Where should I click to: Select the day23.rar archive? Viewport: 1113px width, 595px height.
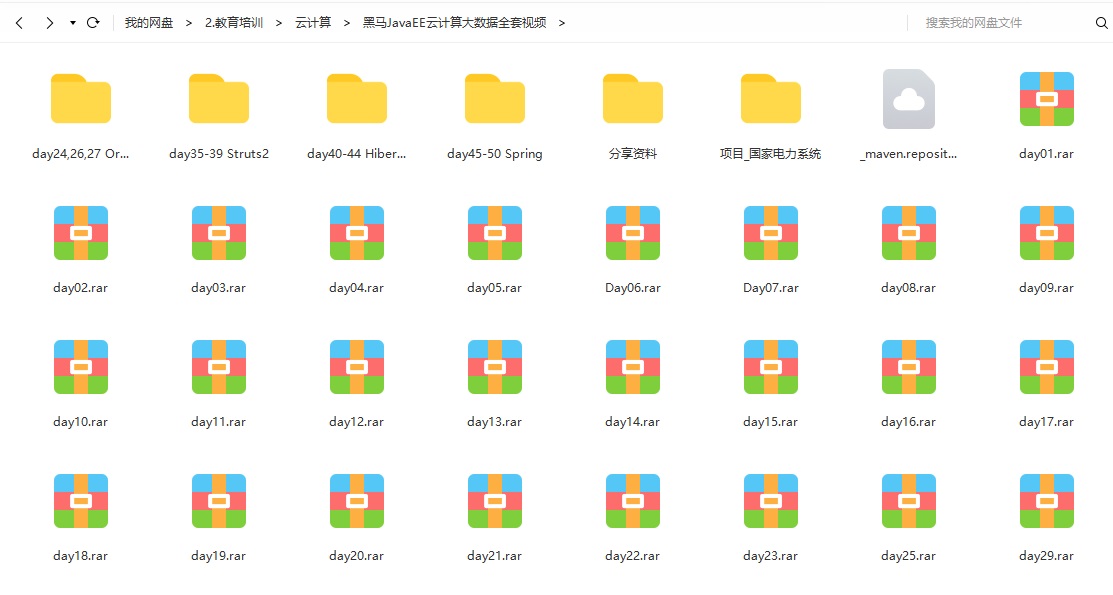click(x=771, y=501)
